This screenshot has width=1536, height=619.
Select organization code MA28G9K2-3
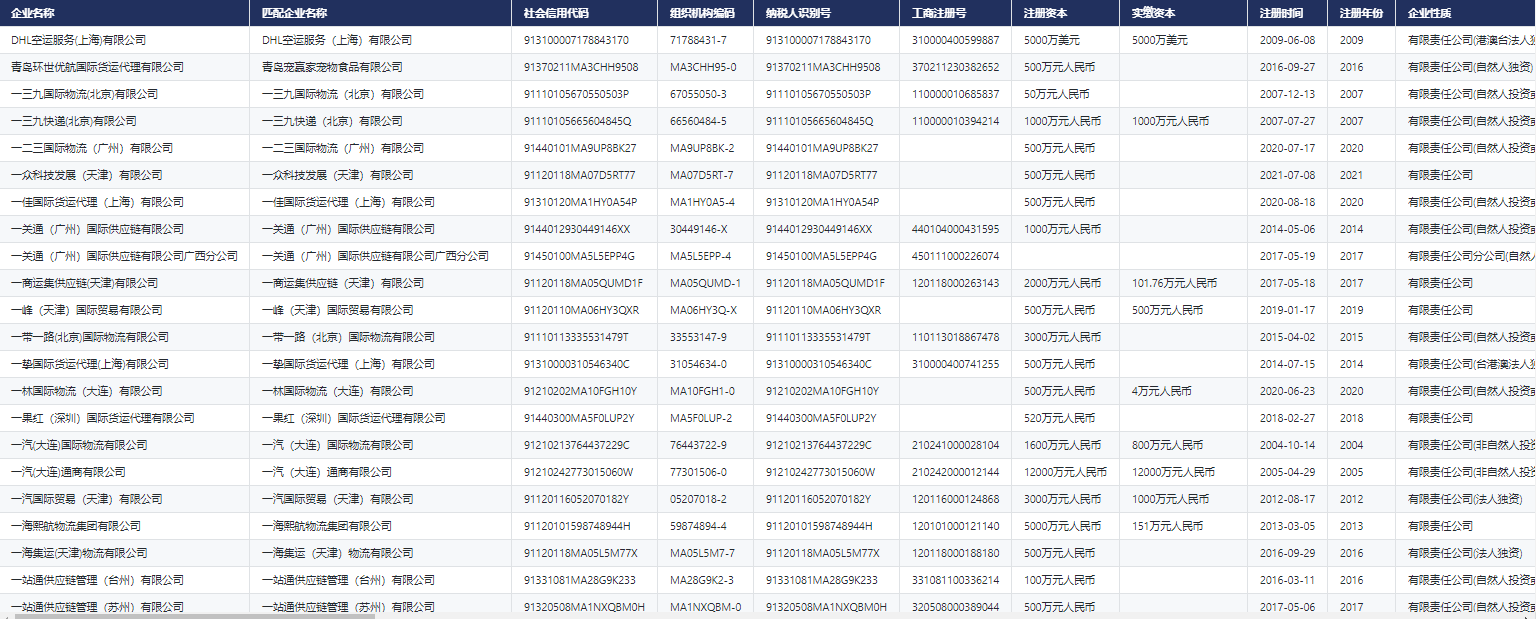(x=702, y=580)
